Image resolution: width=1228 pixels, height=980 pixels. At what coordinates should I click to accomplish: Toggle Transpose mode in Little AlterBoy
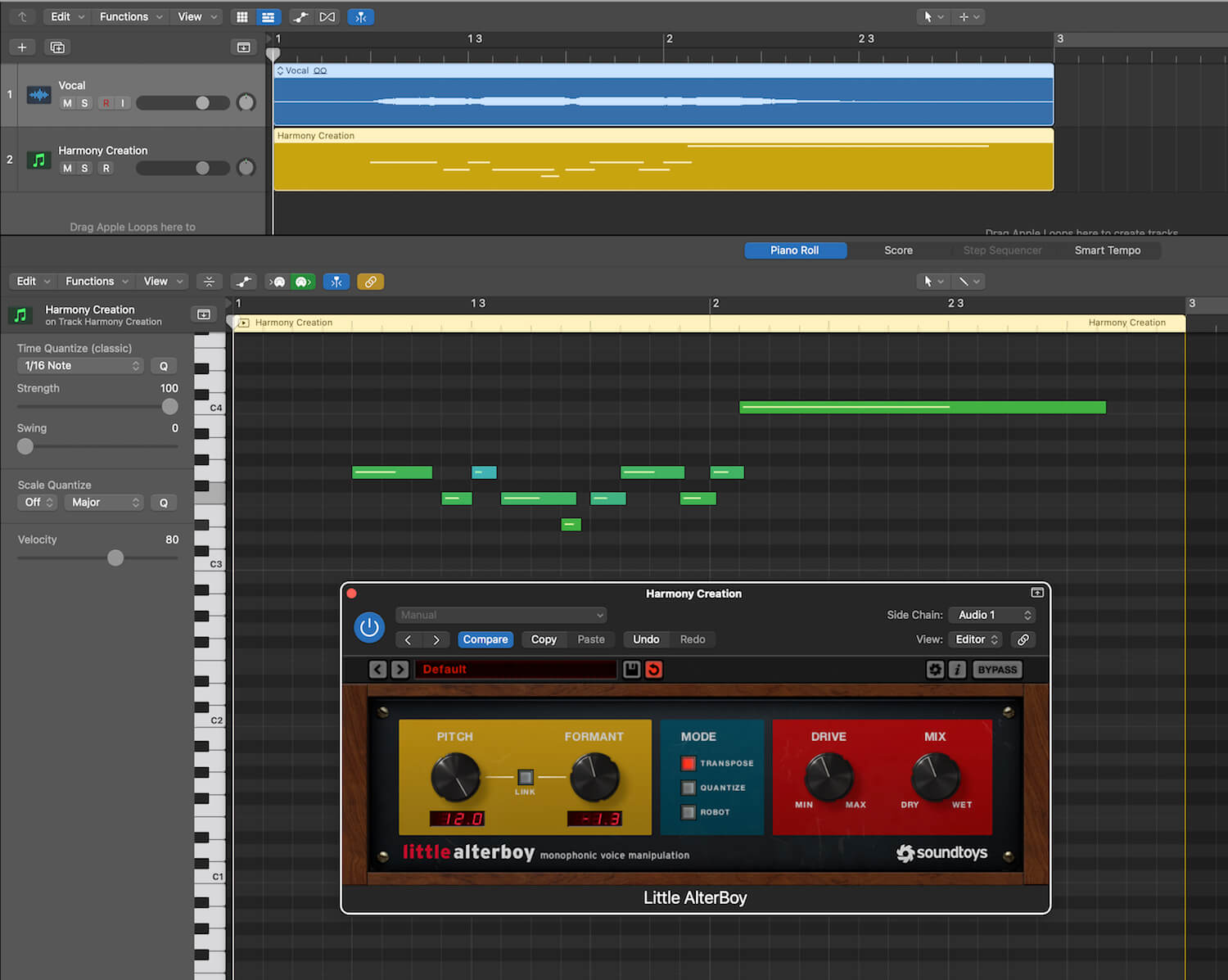[688, 763]
